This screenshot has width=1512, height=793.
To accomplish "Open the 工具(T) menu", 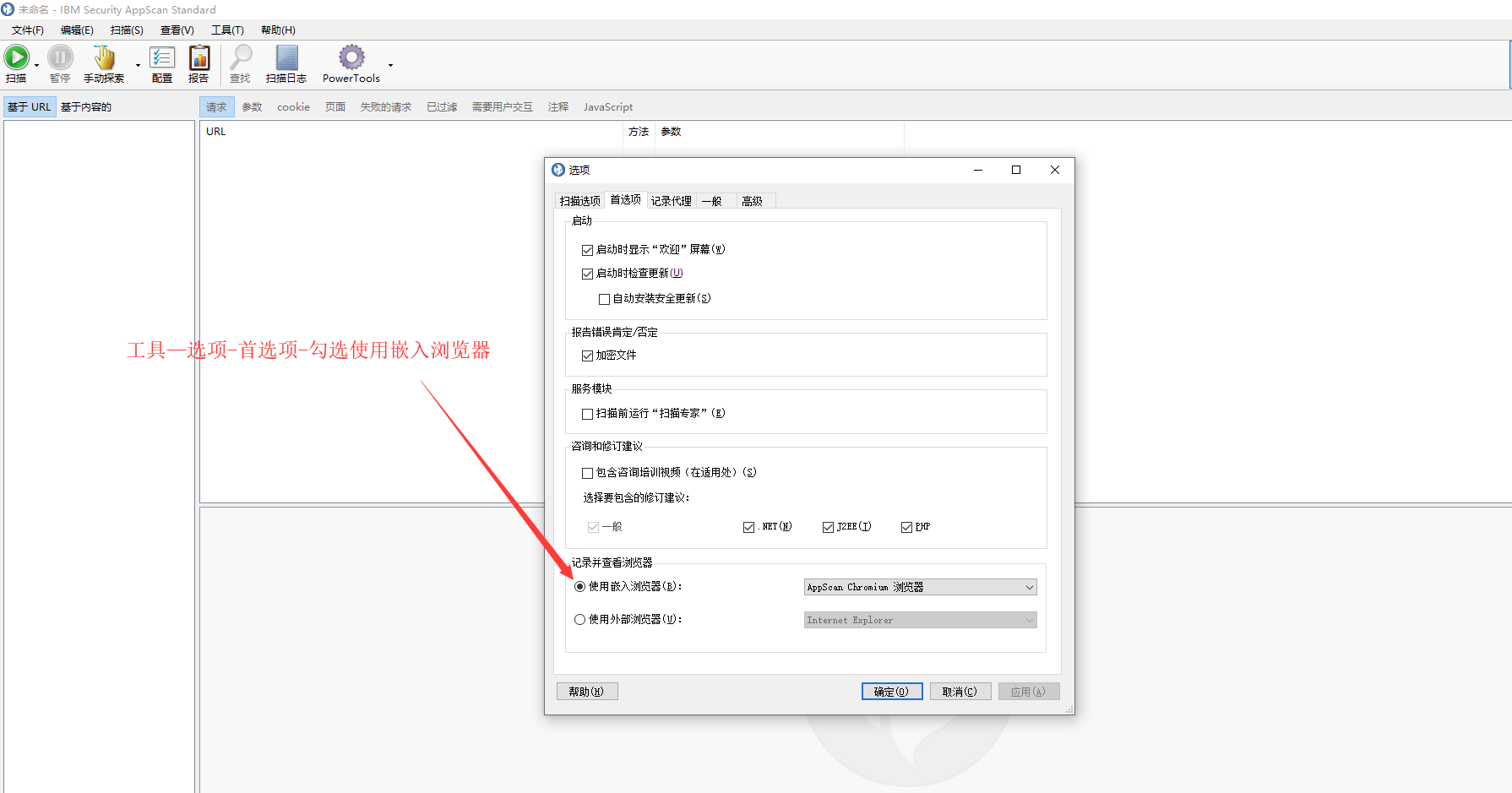I will [226, 30].
